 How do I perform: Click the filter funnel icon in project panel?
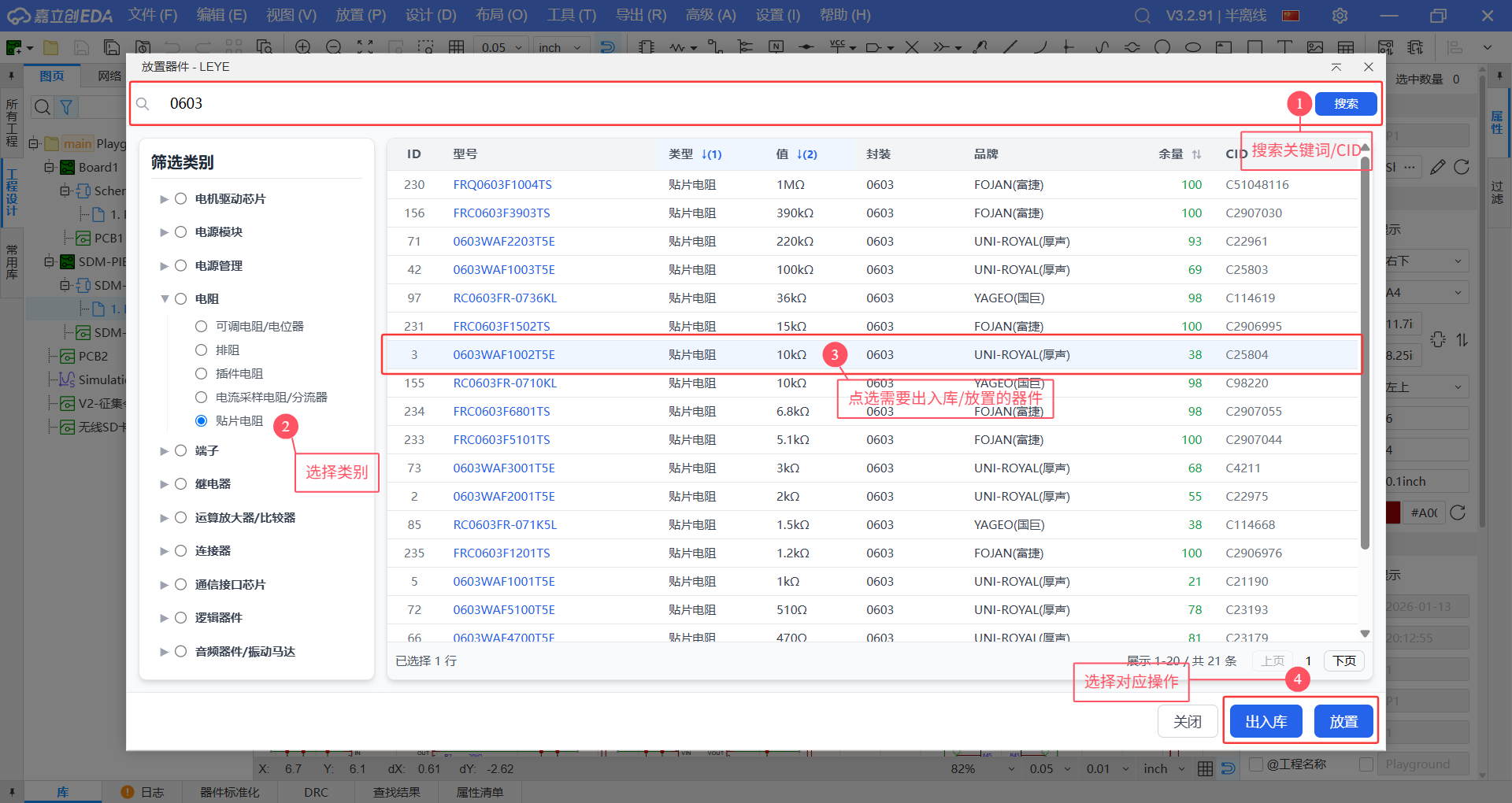click(x=67, y=107)
